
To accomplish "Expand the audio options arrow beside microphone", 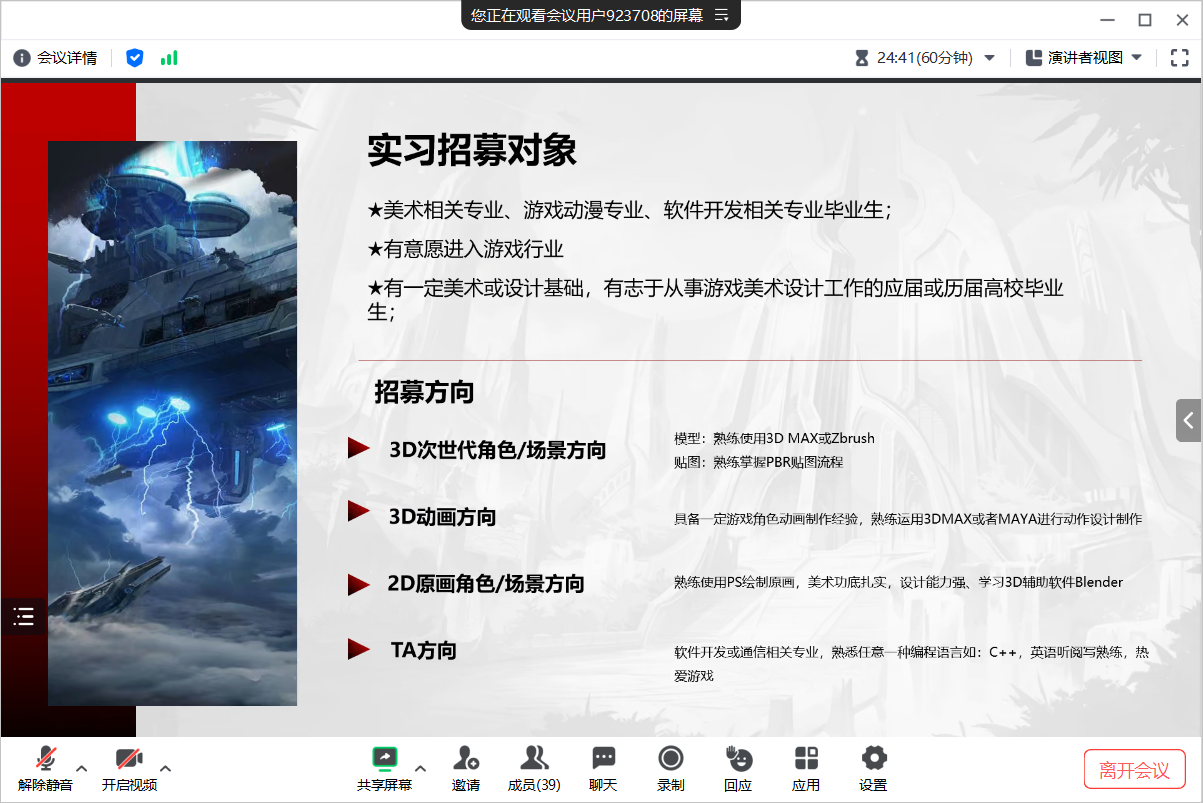I will pyautogui.click(x=82, y=768).
